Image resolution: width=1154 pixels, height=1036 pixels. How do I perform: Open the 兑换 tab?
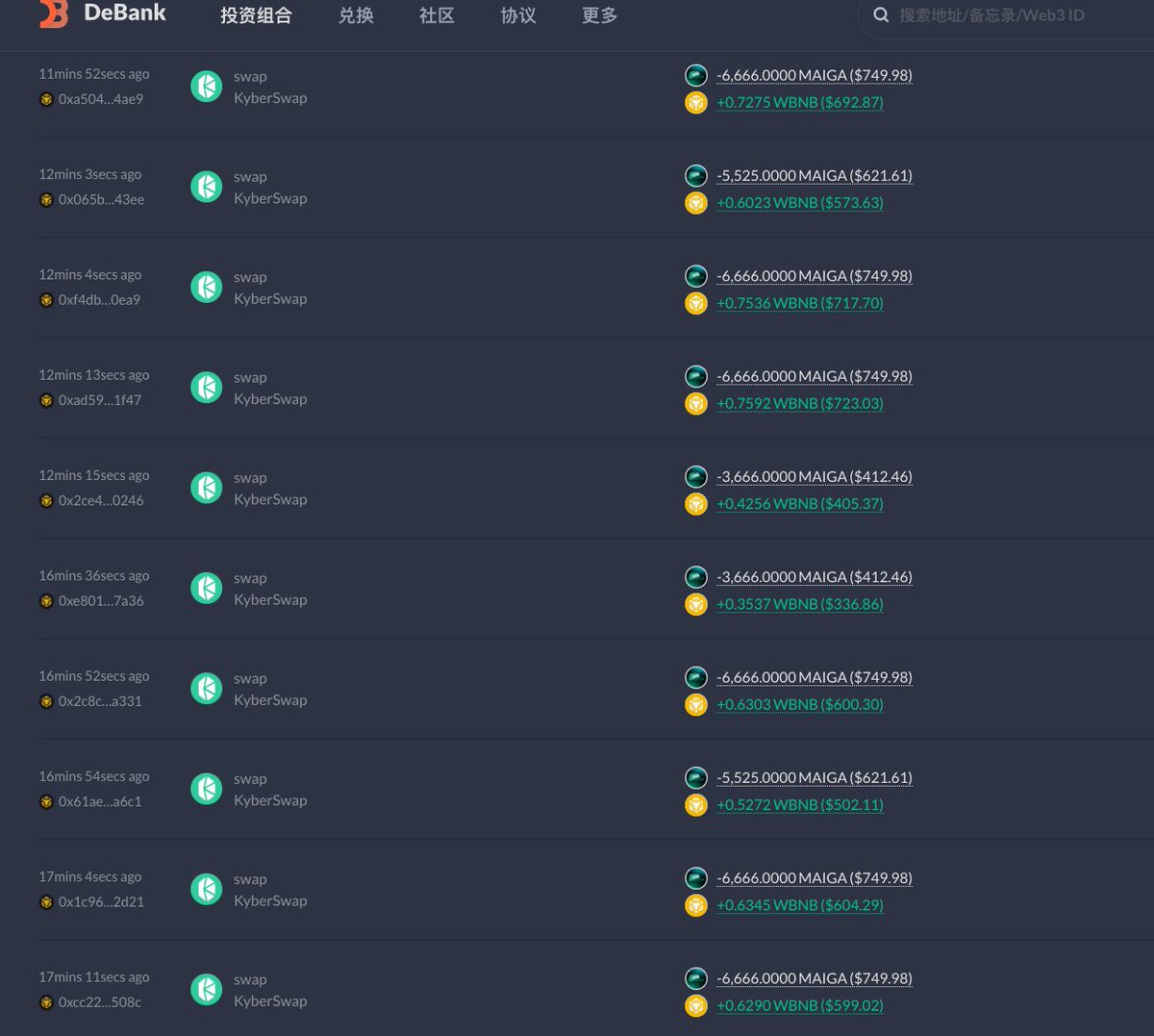[x=356, y=15]
